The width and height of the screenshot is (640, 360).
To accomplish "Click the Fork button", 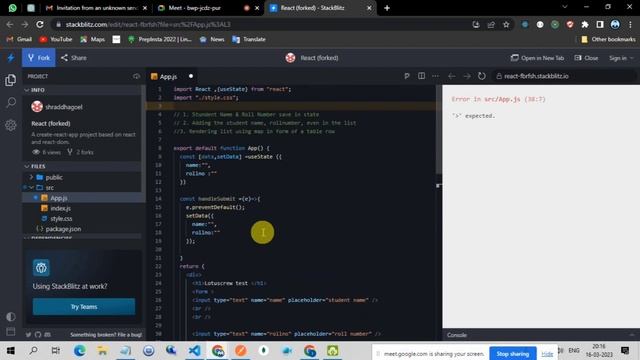I will pos(39,58).
